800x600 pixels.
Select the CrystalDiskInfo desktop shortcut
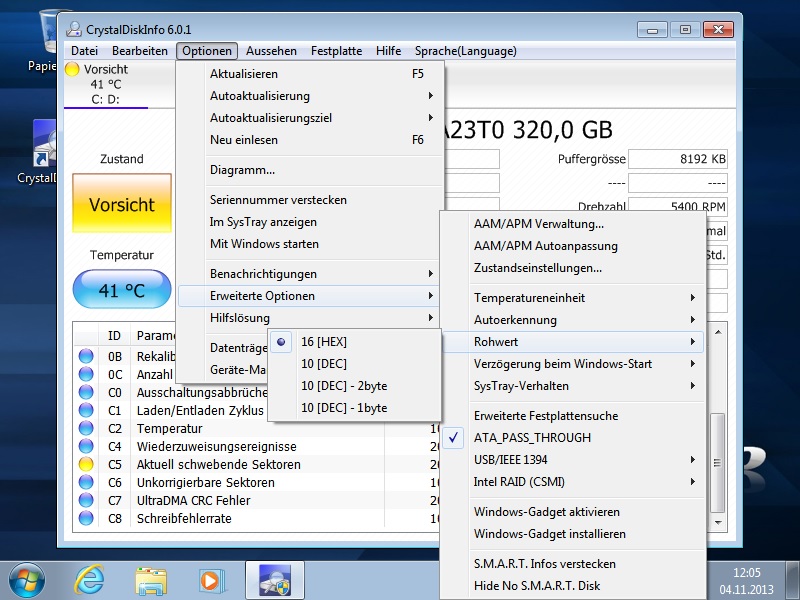coord(37,152)
